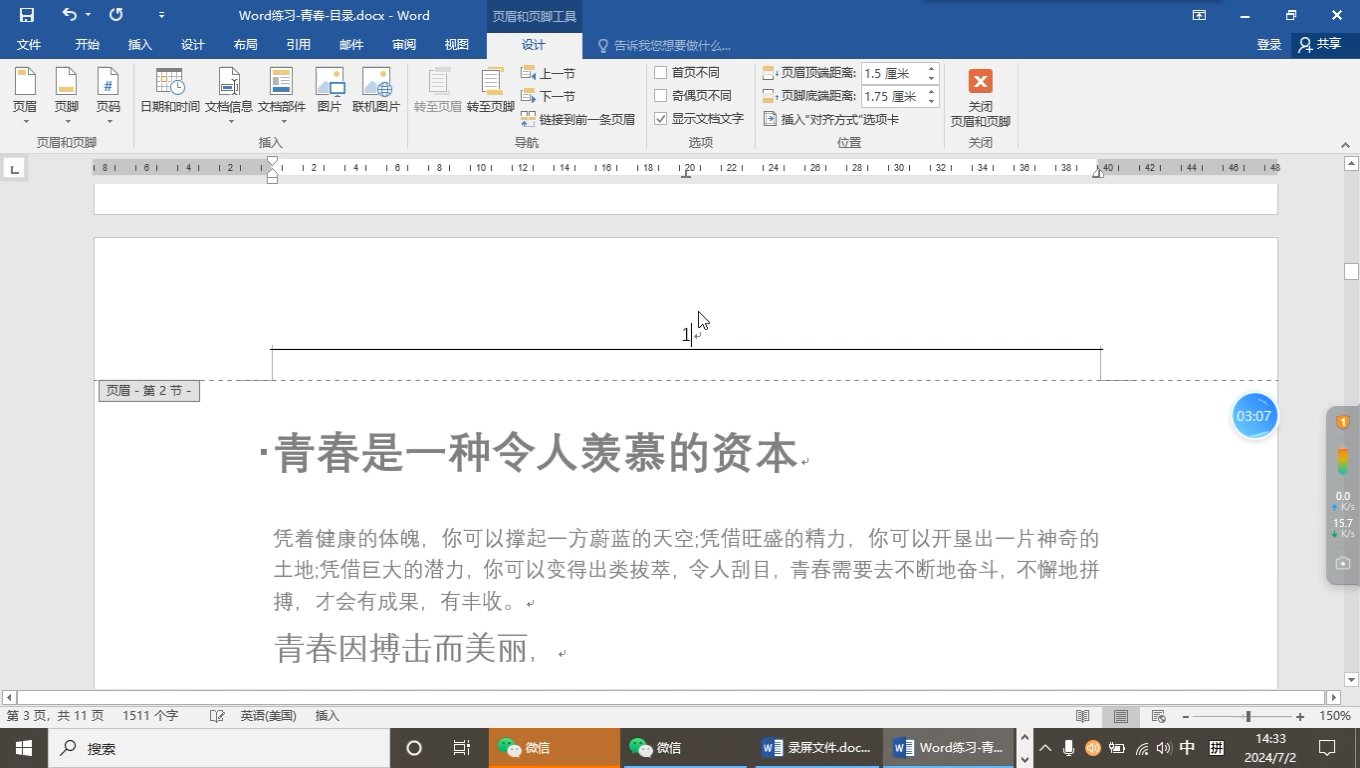The width and height of the screenshot is (1360, 768).
Task: Click the footer bottom distance 1.75 厘米 field
Action: point(892,97)
